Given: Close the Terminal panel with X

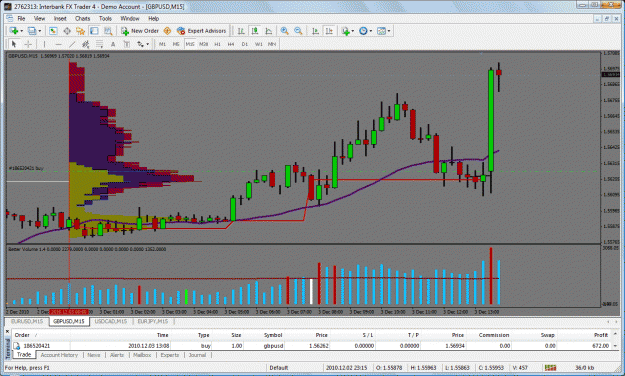Looking at the screenshot, I should point(7,332).
